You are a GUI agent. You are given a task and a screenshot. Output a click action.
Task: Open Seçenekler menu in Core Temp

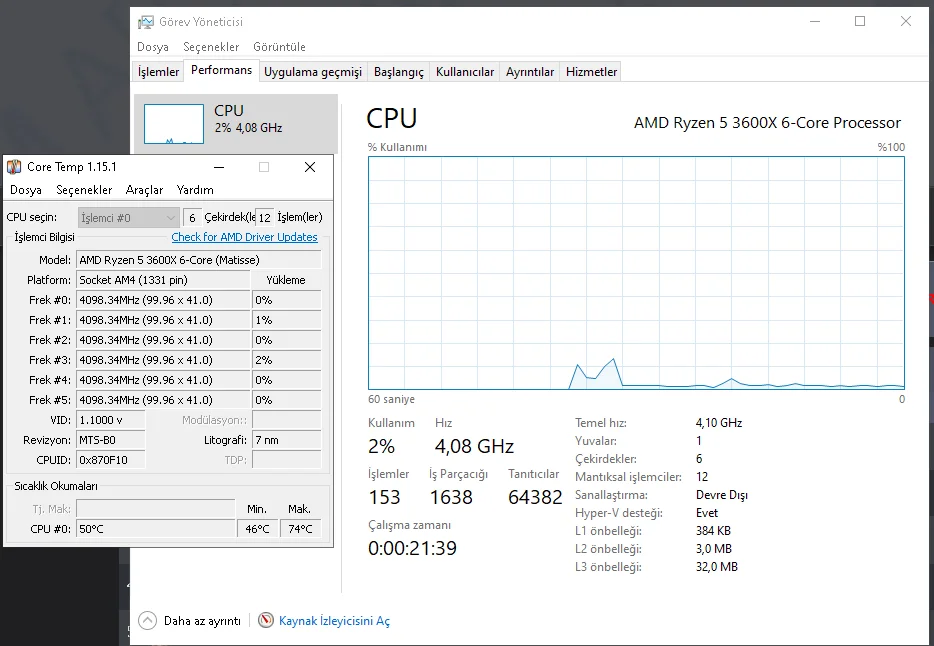tap(84, 190)
